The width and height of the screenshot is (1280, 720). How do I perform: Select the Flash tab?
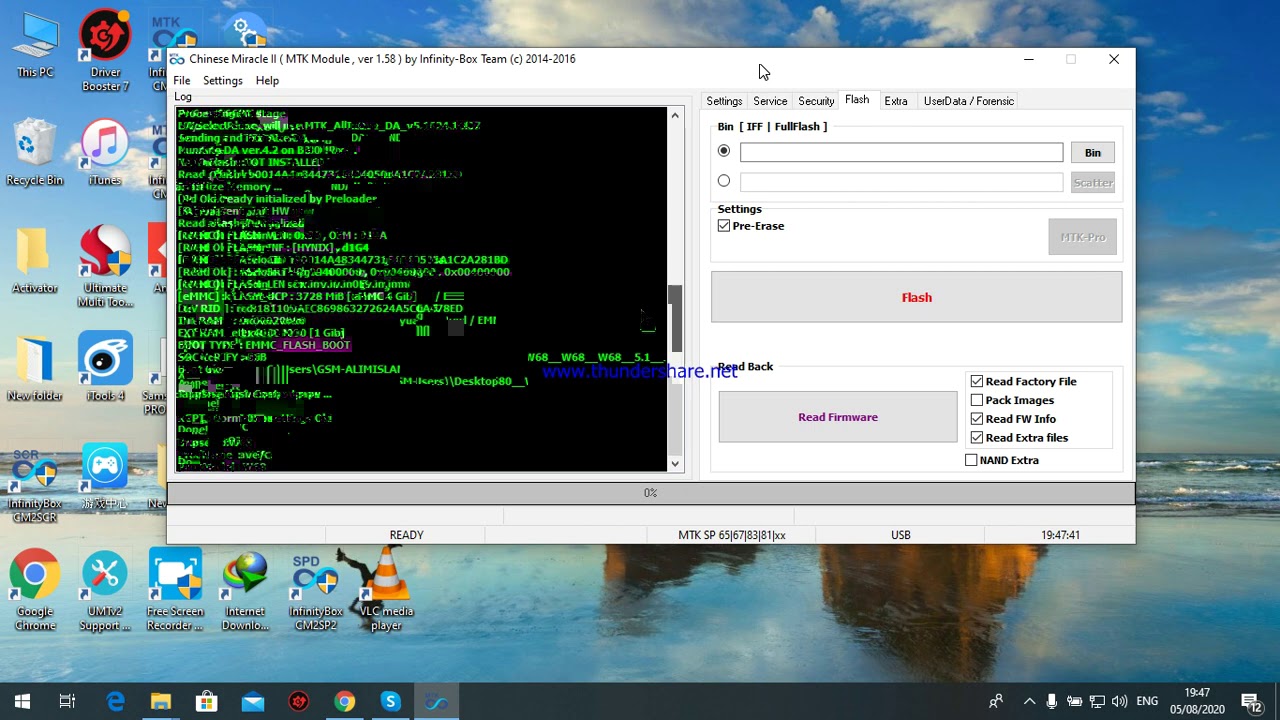point(857,100)
